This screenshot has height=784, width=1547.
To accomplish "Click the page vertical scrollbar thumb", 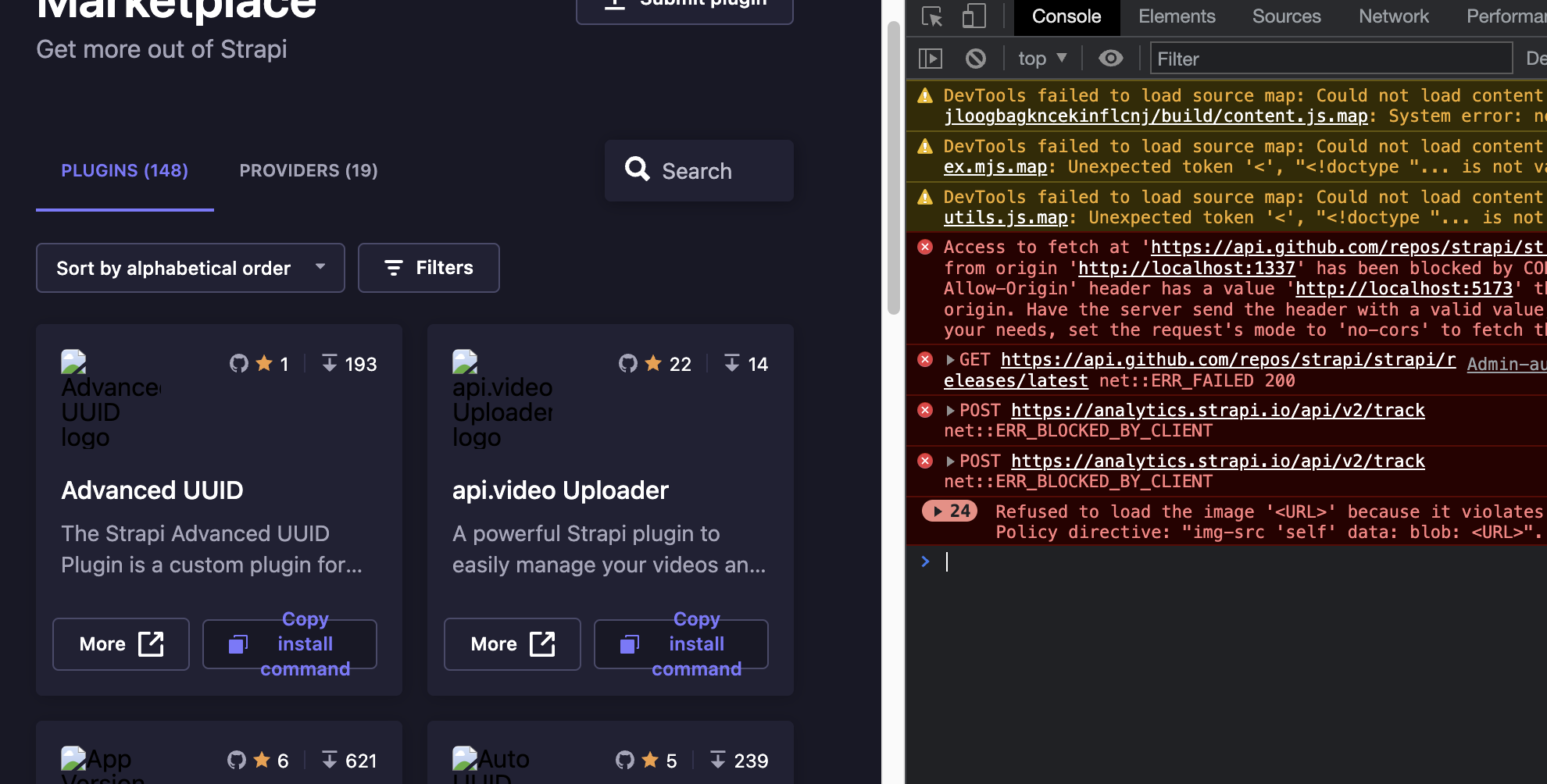I will [894, 168].
